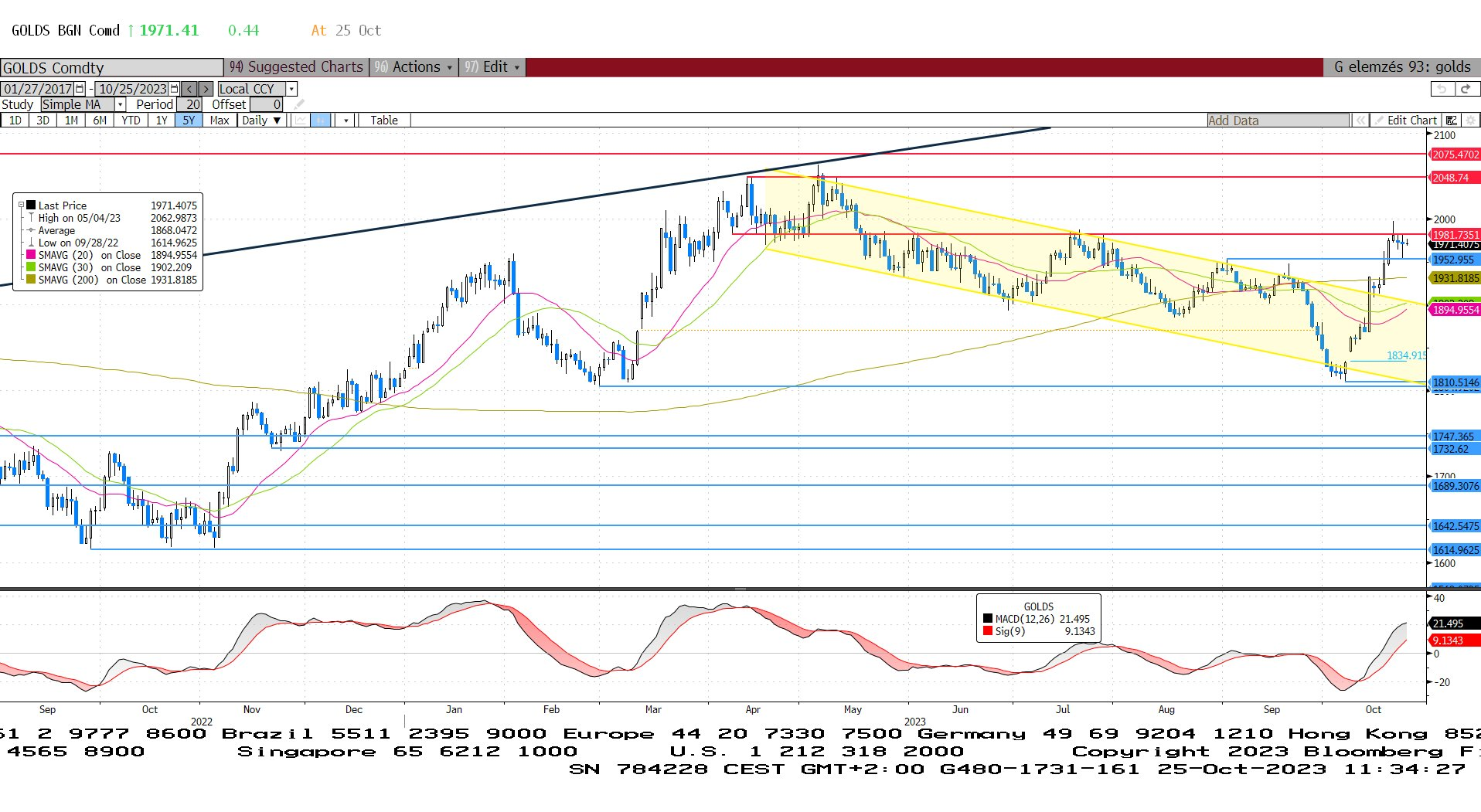Collapse panel with double-left chevron icon
The image size is (1481, 812).
coord(1360,121)
